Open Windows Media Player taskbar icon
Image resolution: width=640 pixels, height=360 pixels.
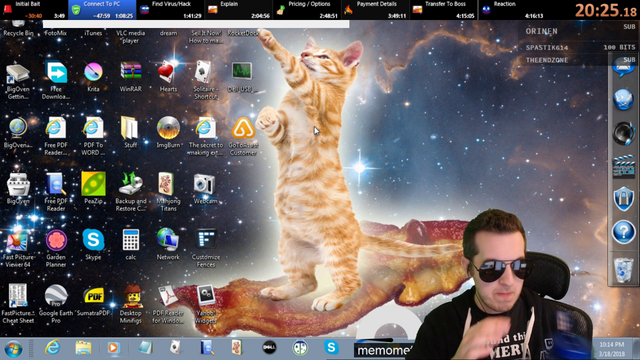tap(113, 348)
